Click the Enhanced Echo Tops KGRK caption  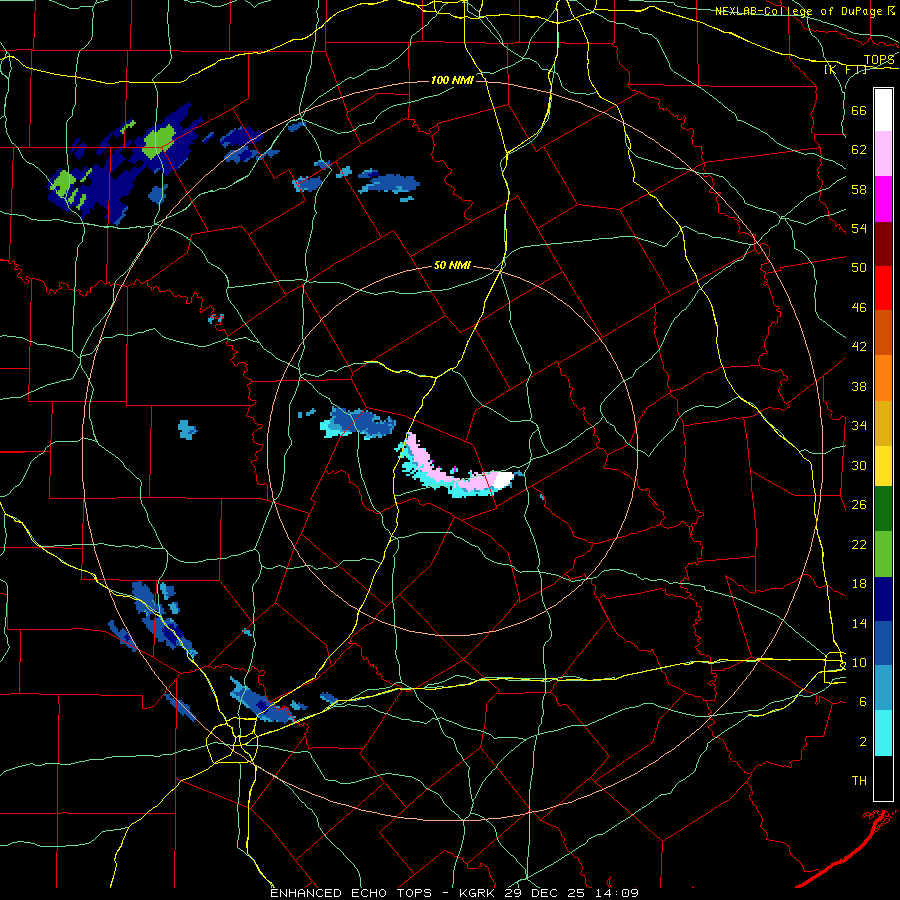[454, 893]
